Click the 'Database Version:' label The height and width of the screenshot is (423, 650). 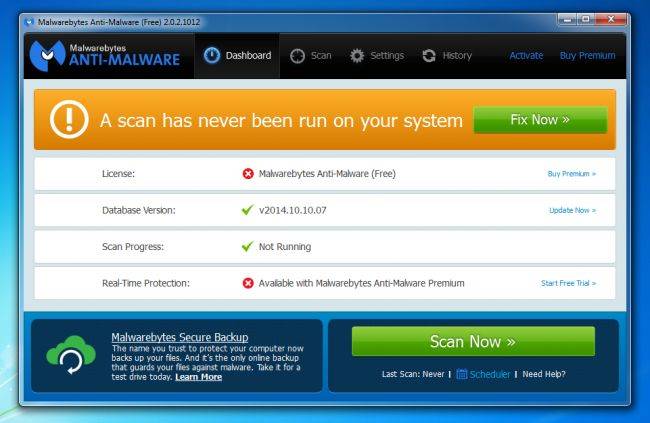click(x=138, y=210)
